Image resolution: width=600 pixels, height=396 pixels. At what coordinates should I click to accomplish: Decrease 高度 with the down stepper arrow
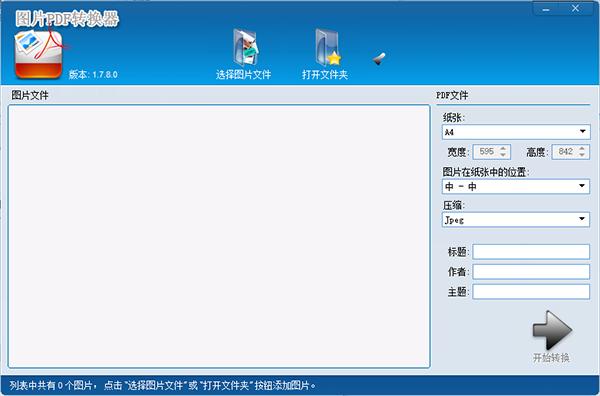pos(582,155)
